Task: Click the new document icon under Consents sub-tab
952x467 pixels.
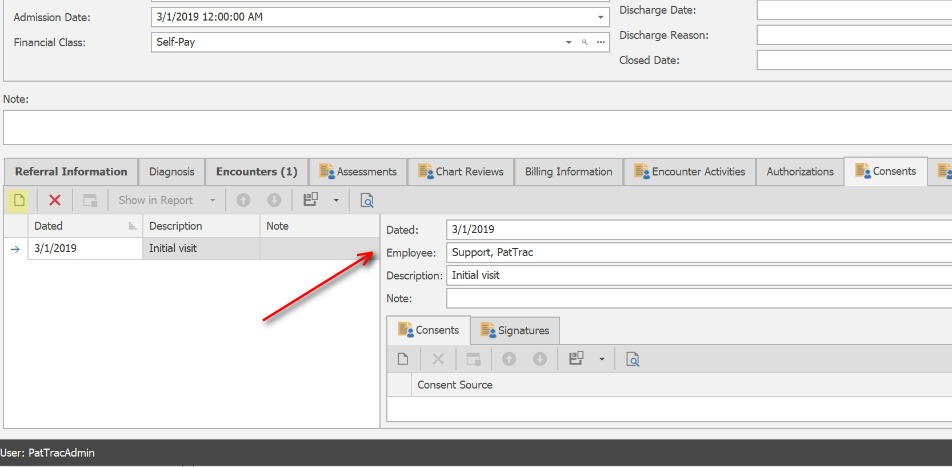Action: click(403, 359)
